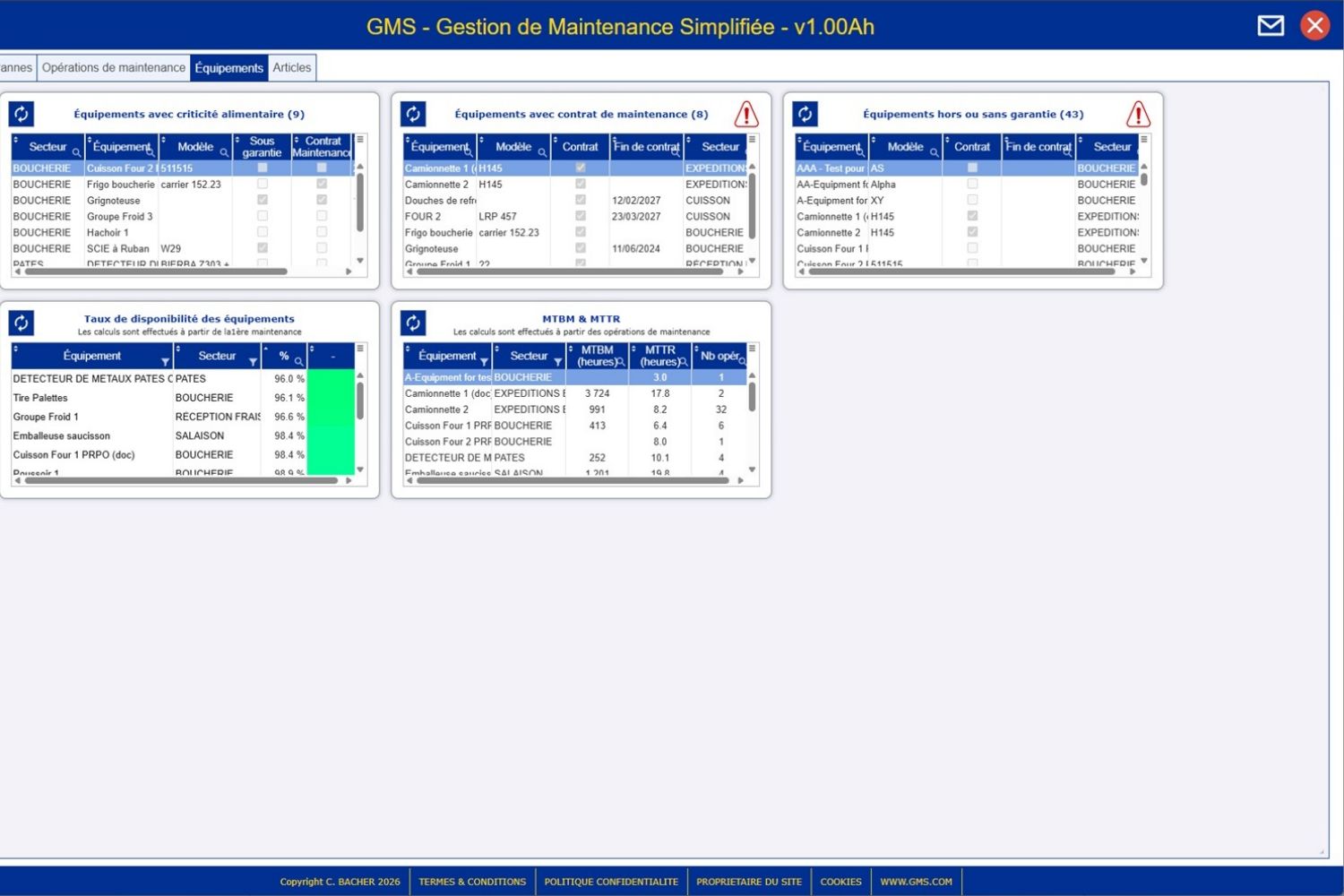Open Équipement filter in Taux de disponibilité table
The width and height of the screenshot is (1344, 896).
click(x=165, y=362)
